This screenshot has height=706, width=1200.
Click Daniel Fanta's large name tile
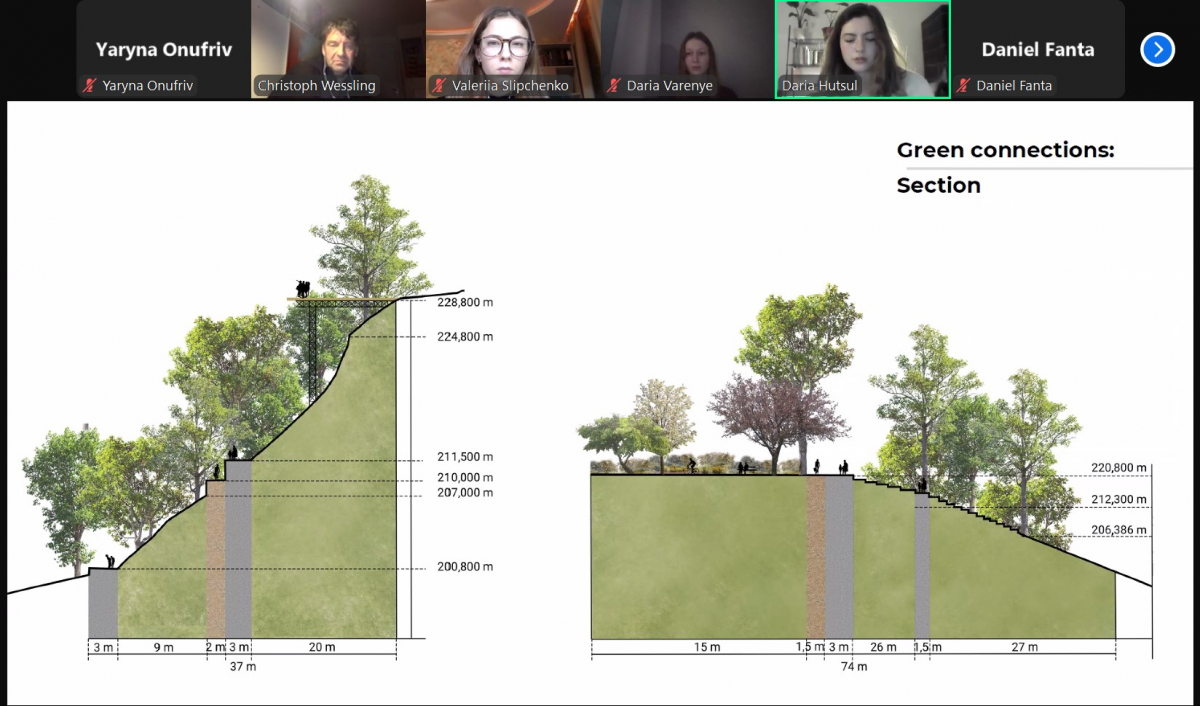pyautogui.click(x=1037, y=49)
